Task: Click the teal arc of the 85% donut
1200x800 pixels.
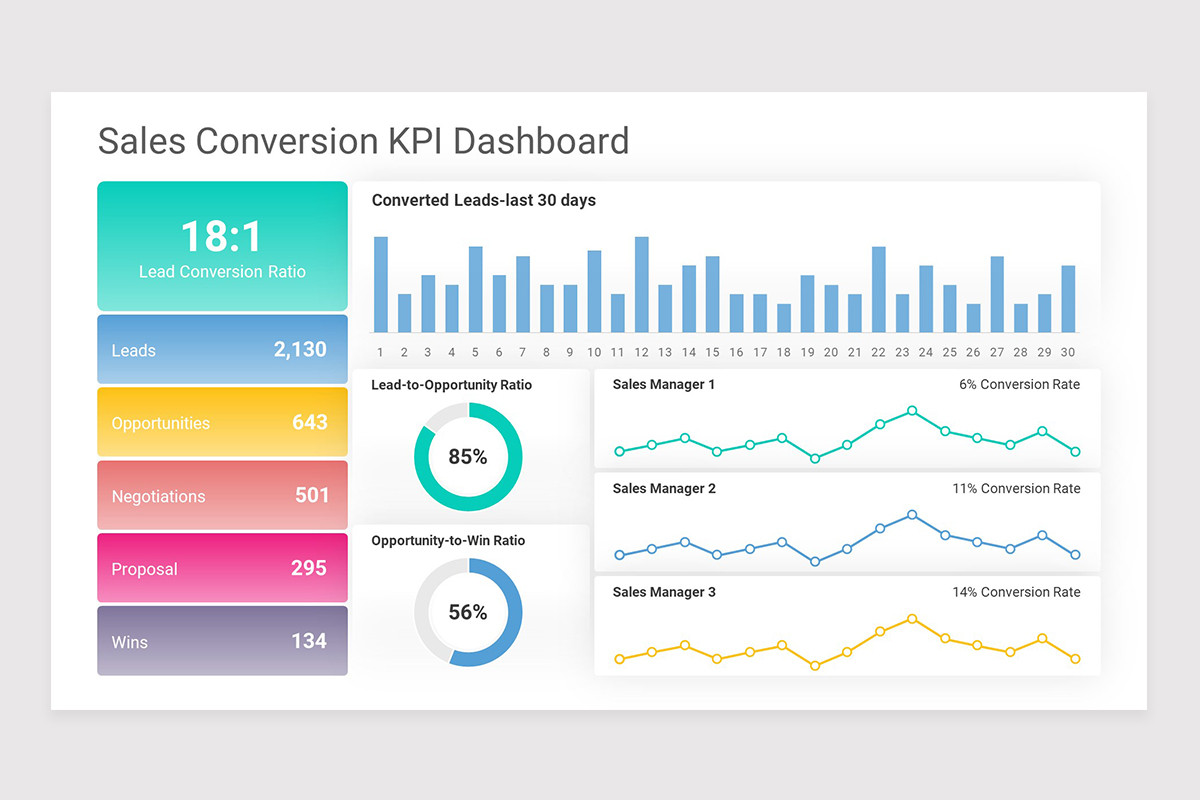Action: (515, 457)
